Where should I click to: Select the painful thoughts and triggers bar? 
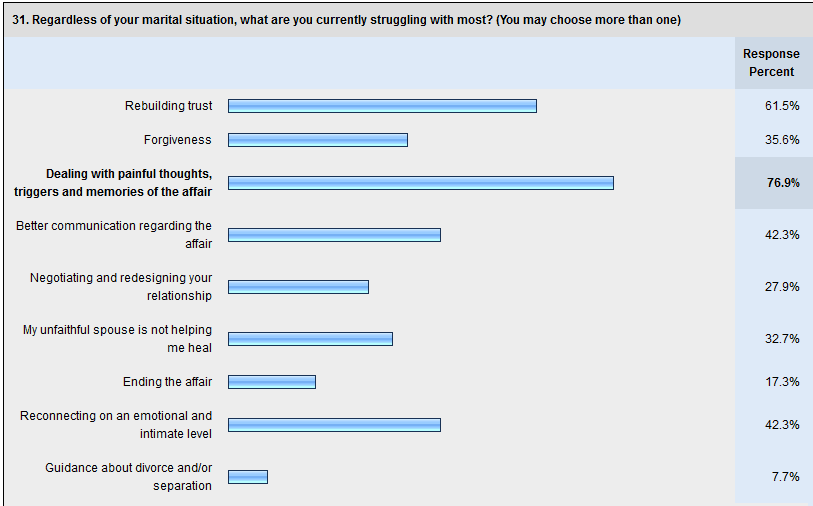point(421,183)
